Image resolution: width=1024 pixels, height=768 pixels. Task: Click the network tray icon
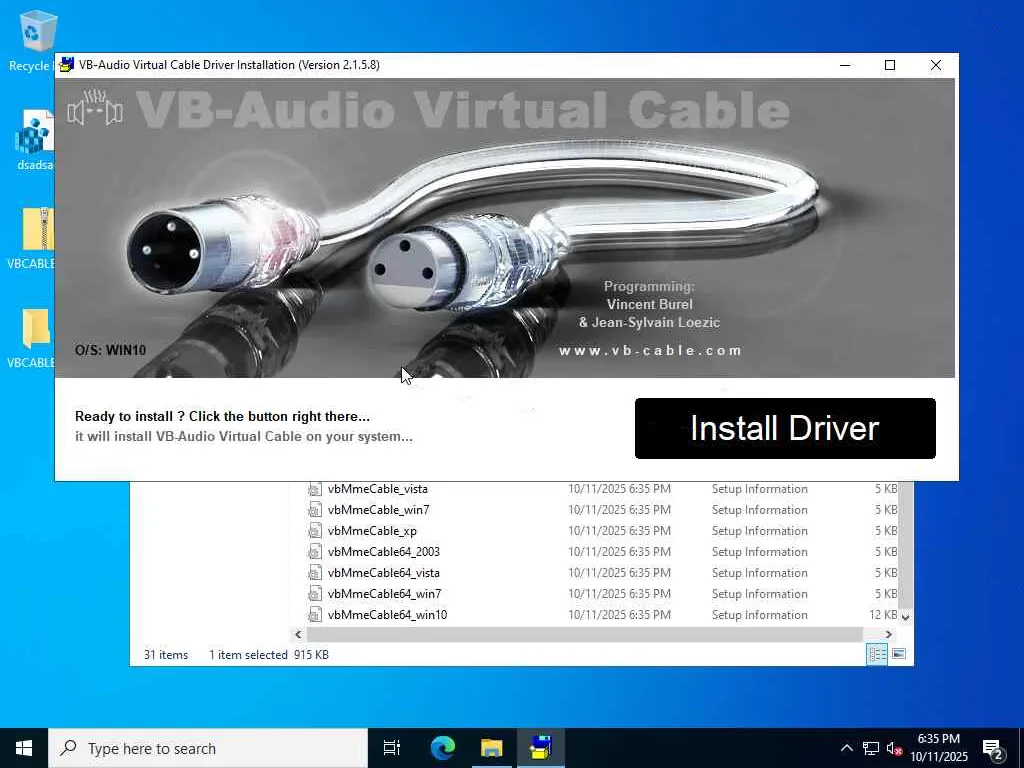tap(871, 748)
